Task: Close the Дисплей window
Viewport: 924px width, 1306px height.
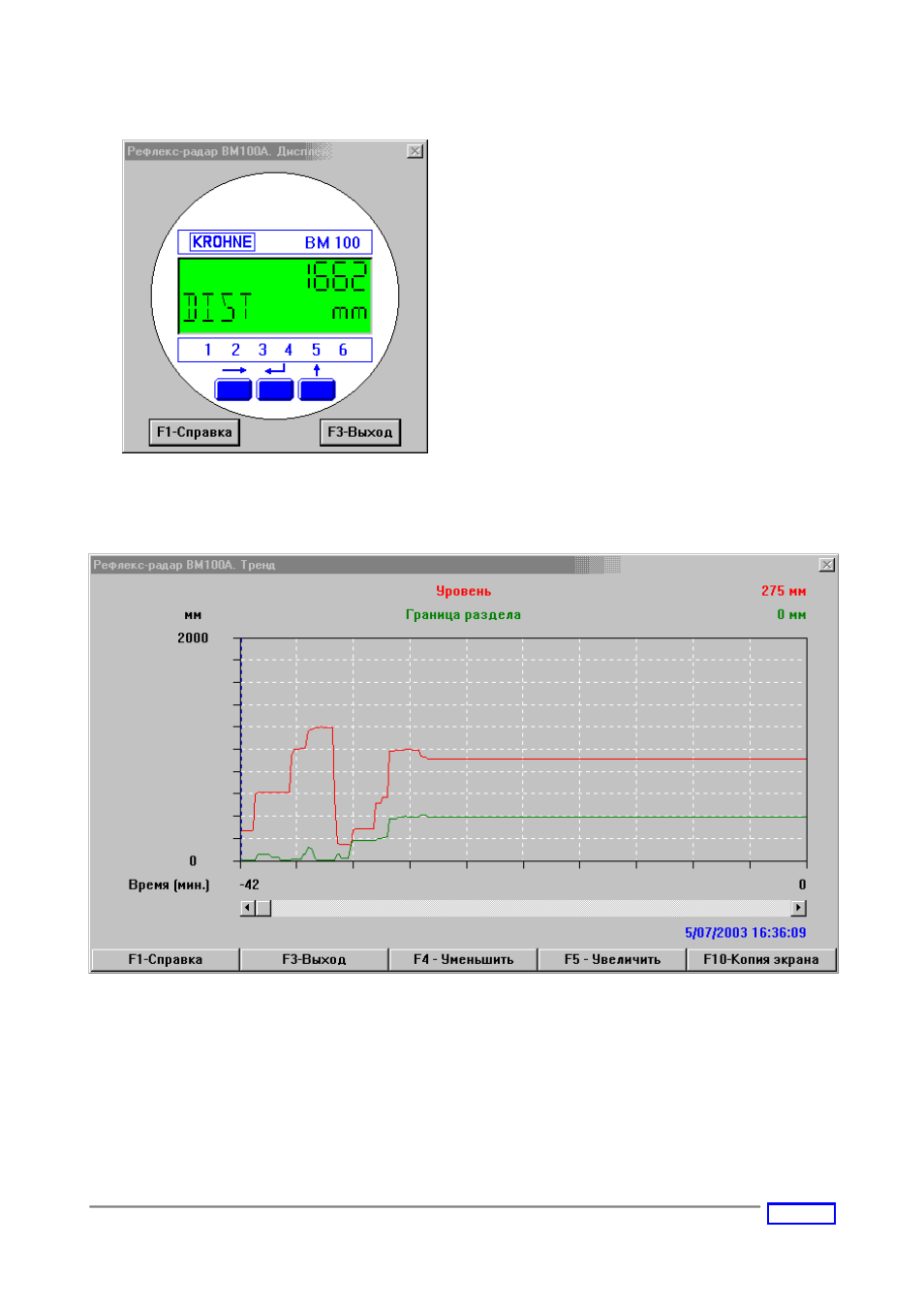Action: click(x=416, y=151)
